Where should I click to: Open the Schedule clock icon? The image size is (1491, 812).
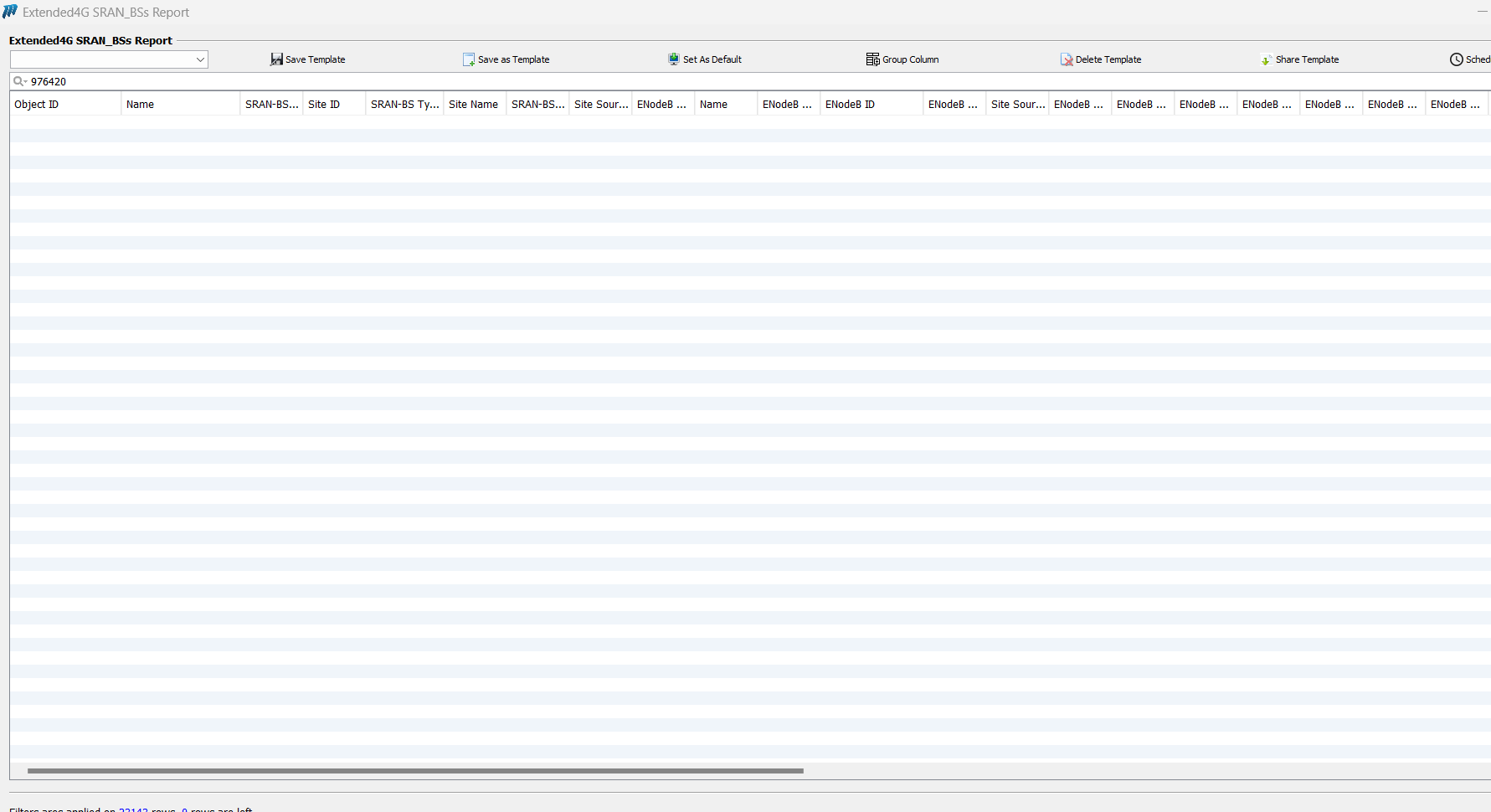coord(1457,59)
